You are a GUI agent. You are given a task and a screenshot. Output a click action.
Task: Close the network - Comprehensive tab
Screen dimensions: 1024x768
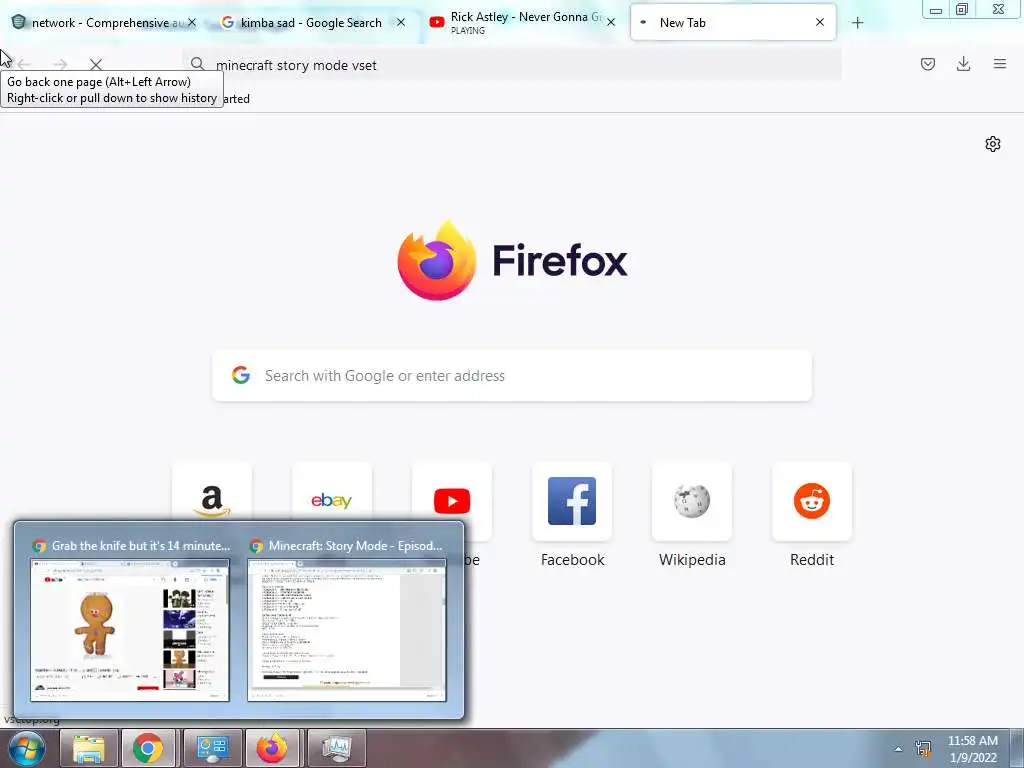[192, 22]
